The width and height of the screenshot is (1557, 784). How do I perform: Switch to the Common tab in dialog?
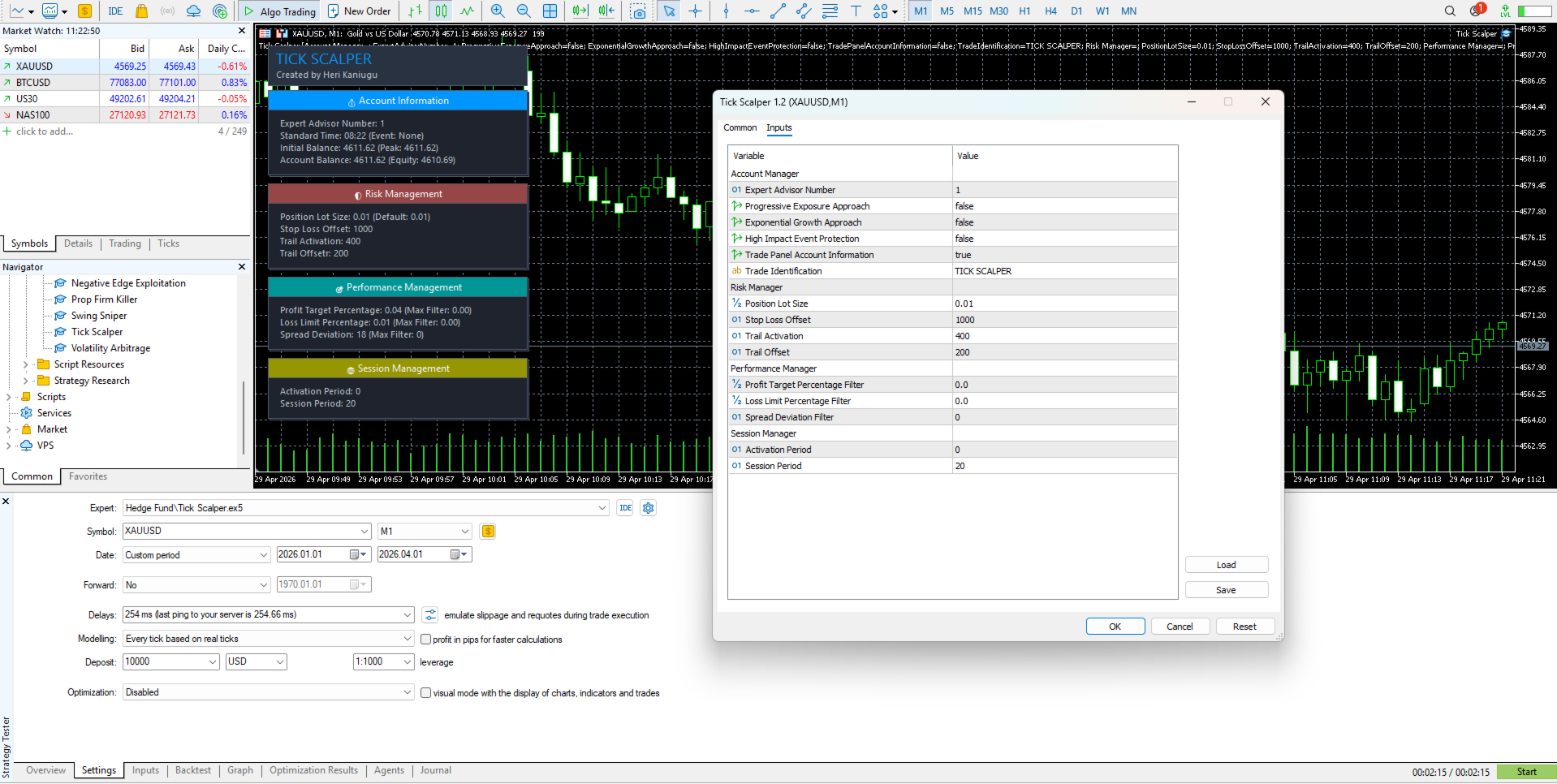click(740, 127)
